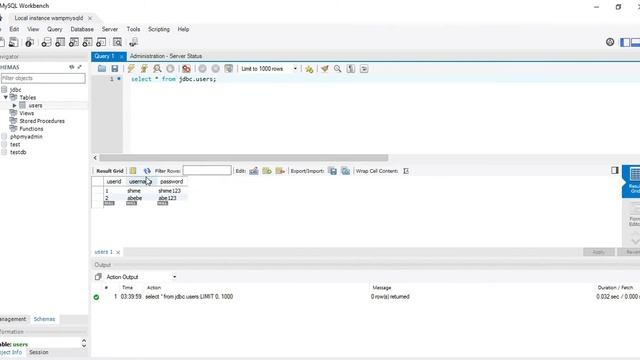This screenshot has height=360, width=640.
Task: Click in the Filter Rows input
Action: click(x=207, y=170)
